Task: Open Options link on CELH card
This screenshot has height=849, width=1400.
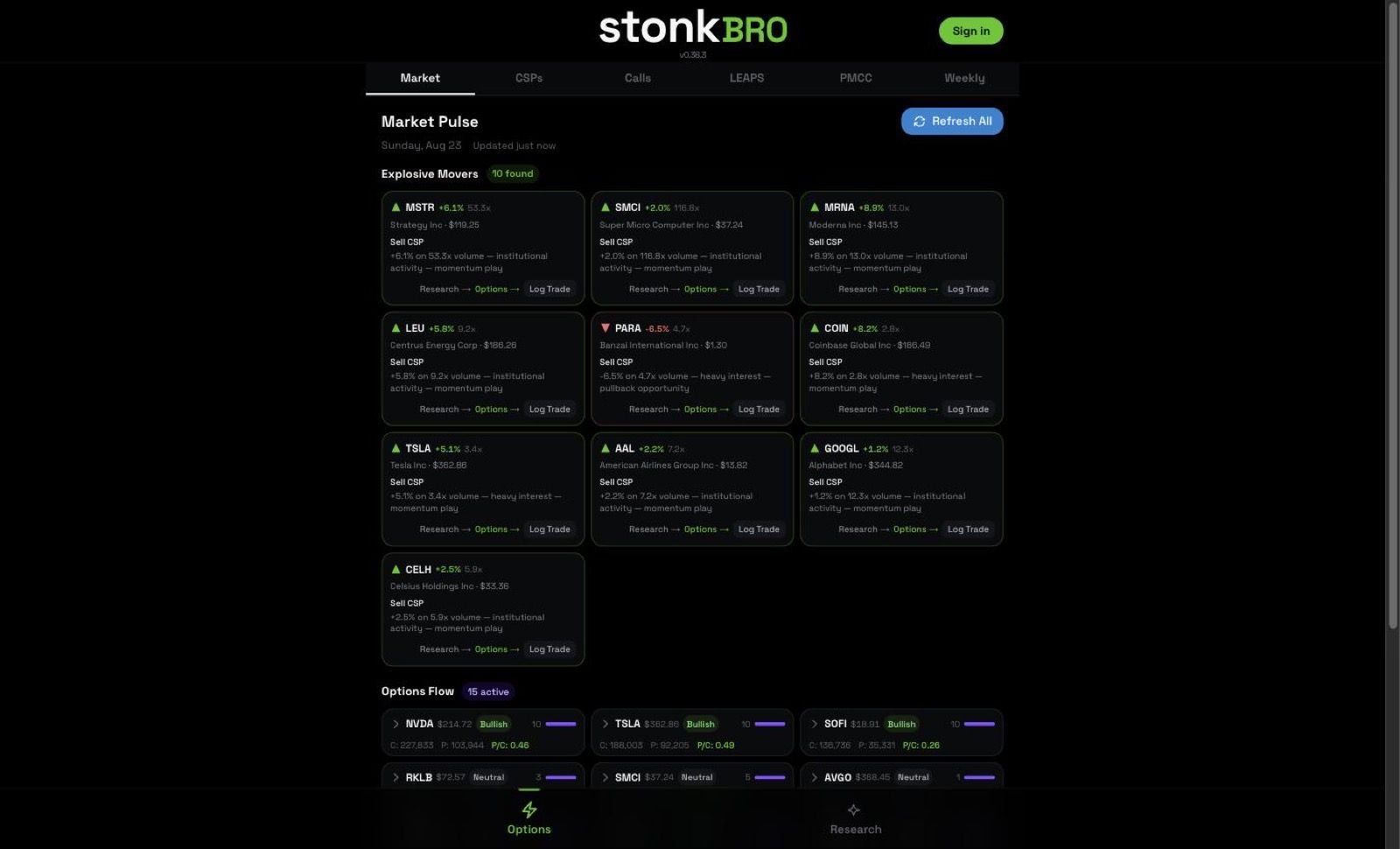Action: (x=496, y=649)
